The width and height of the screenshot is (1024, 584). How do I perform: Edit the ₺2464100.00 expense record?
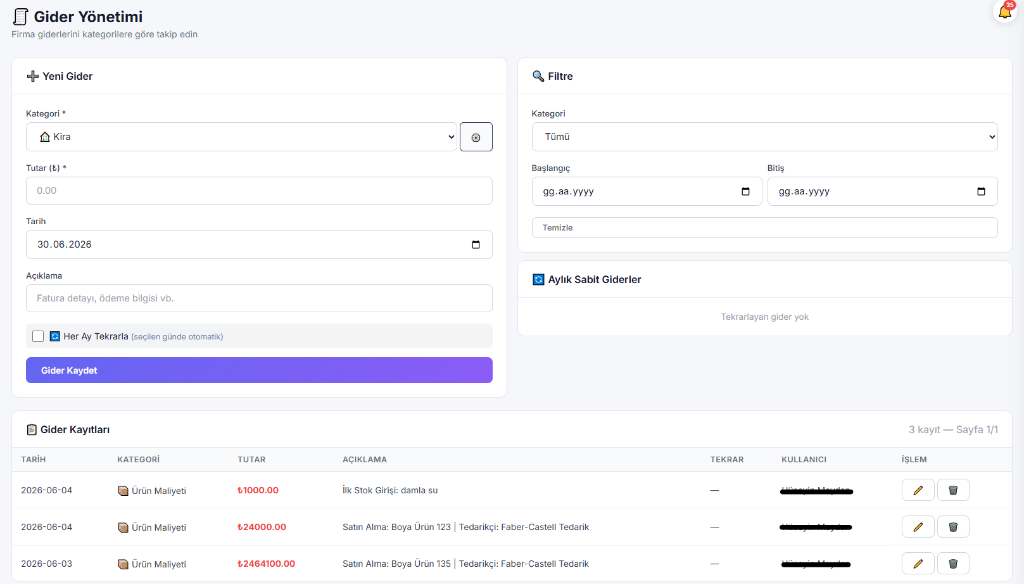pos(918,563)
